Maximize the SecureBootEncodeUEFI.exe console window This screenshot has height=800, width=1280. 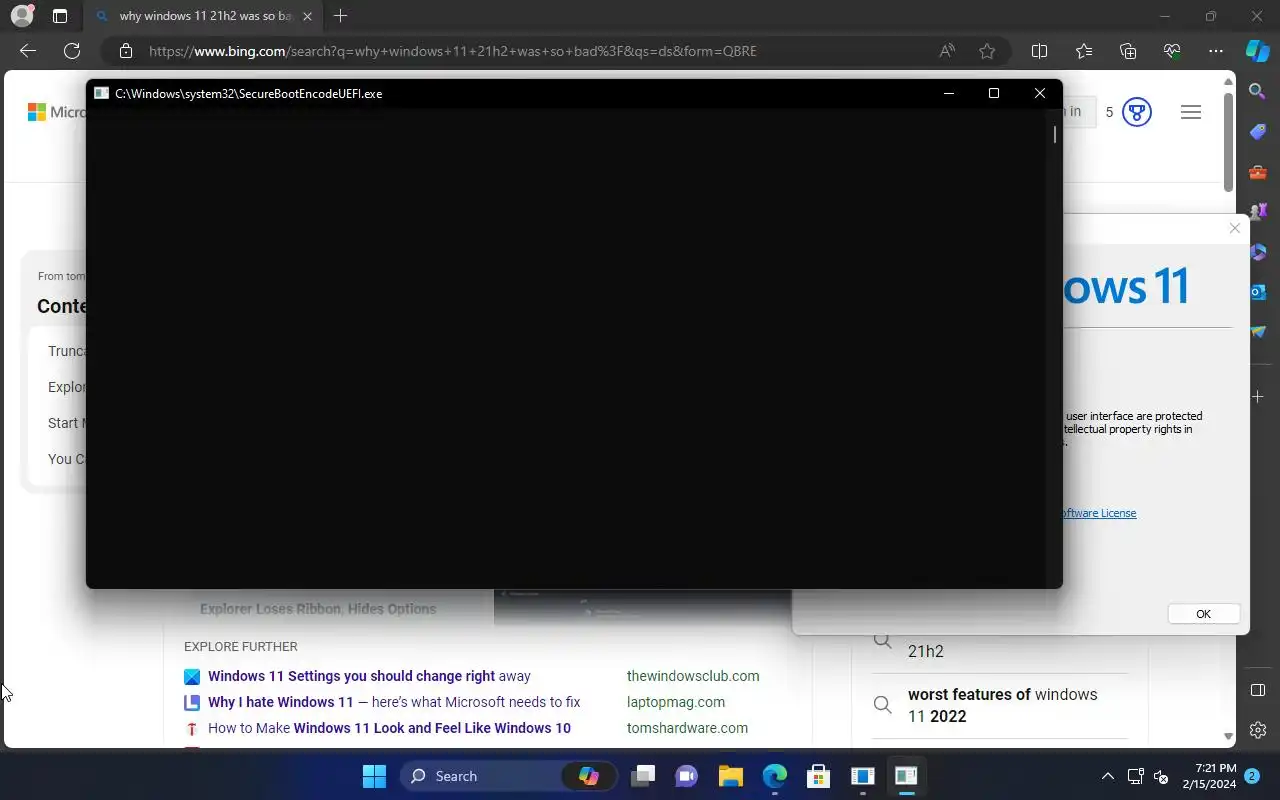pos(993,93)
